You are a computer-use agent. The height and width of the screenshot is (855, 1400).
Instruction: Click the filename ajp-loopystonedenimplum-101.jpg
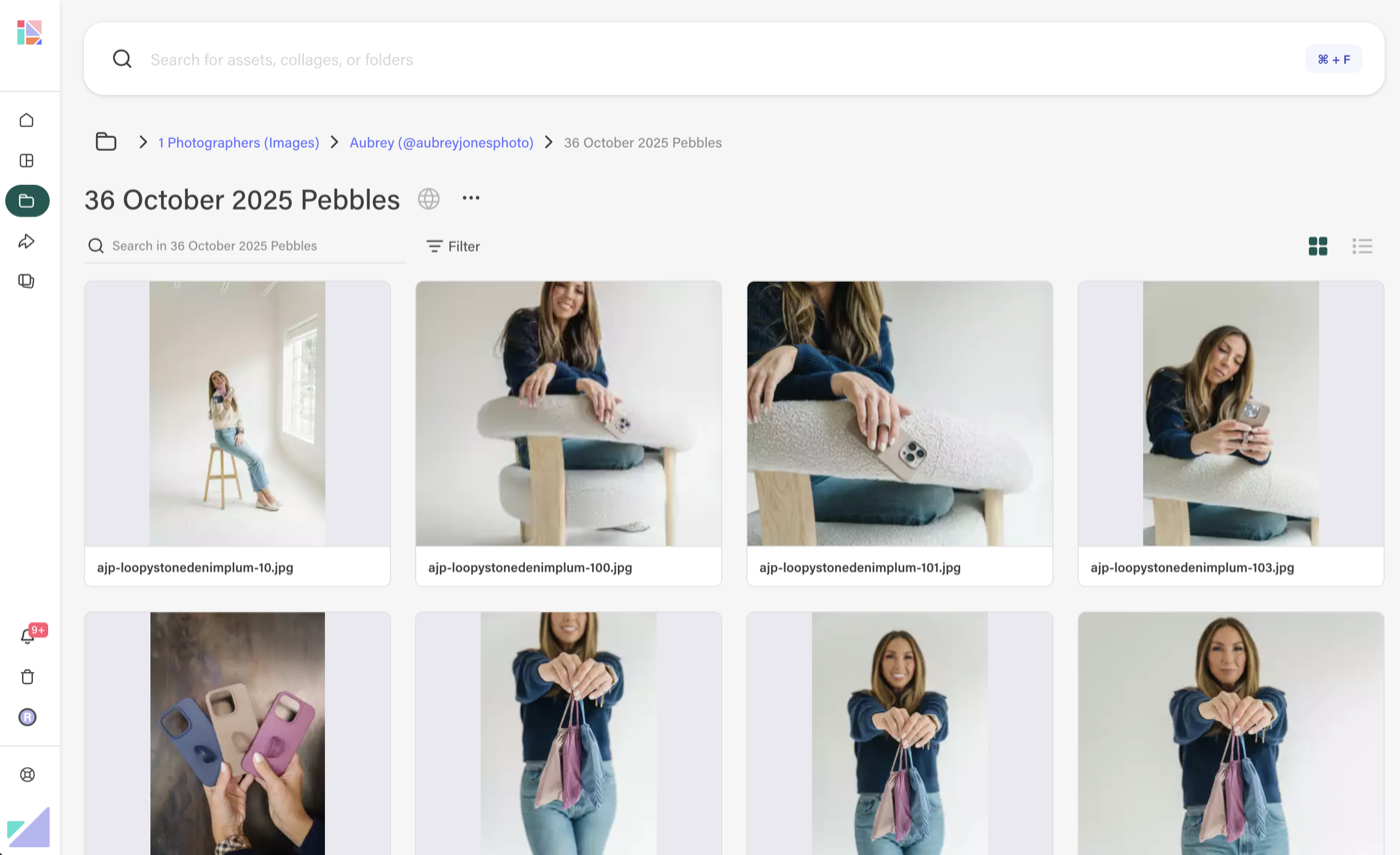[x=860, y=568]
